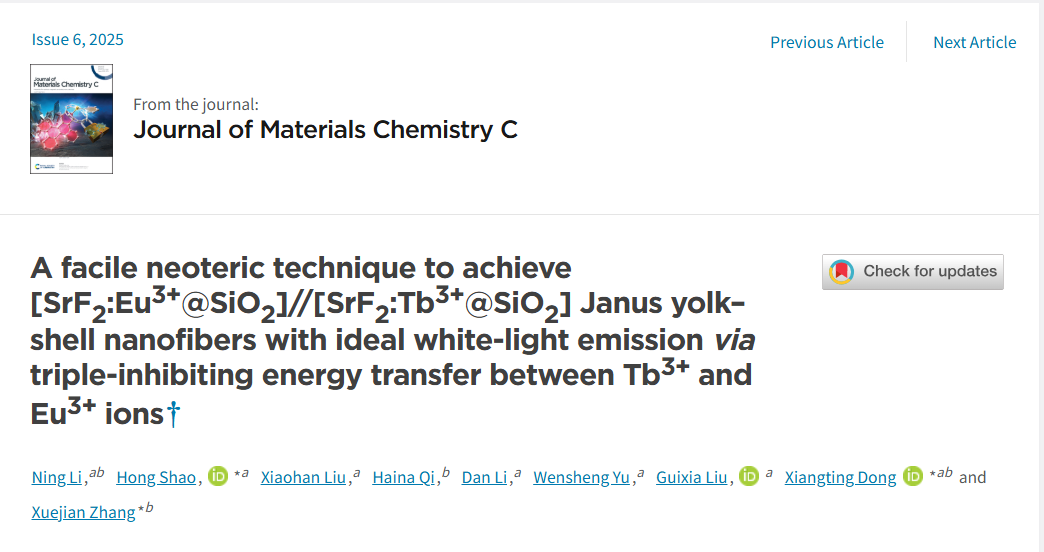Open the Issue 6, 2025 link

77,39
